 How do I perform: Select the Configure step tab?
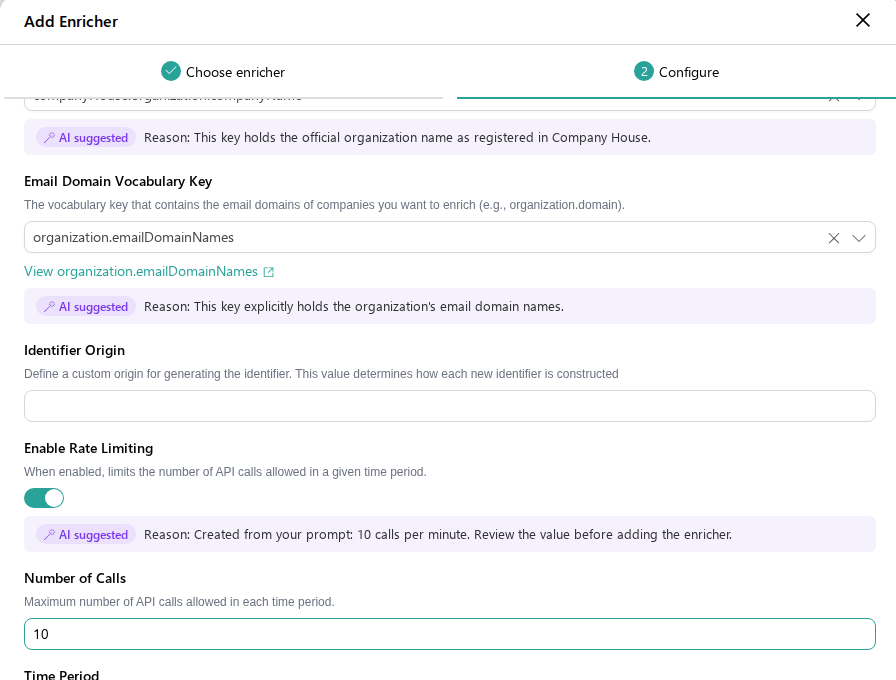tap(677, 72)
